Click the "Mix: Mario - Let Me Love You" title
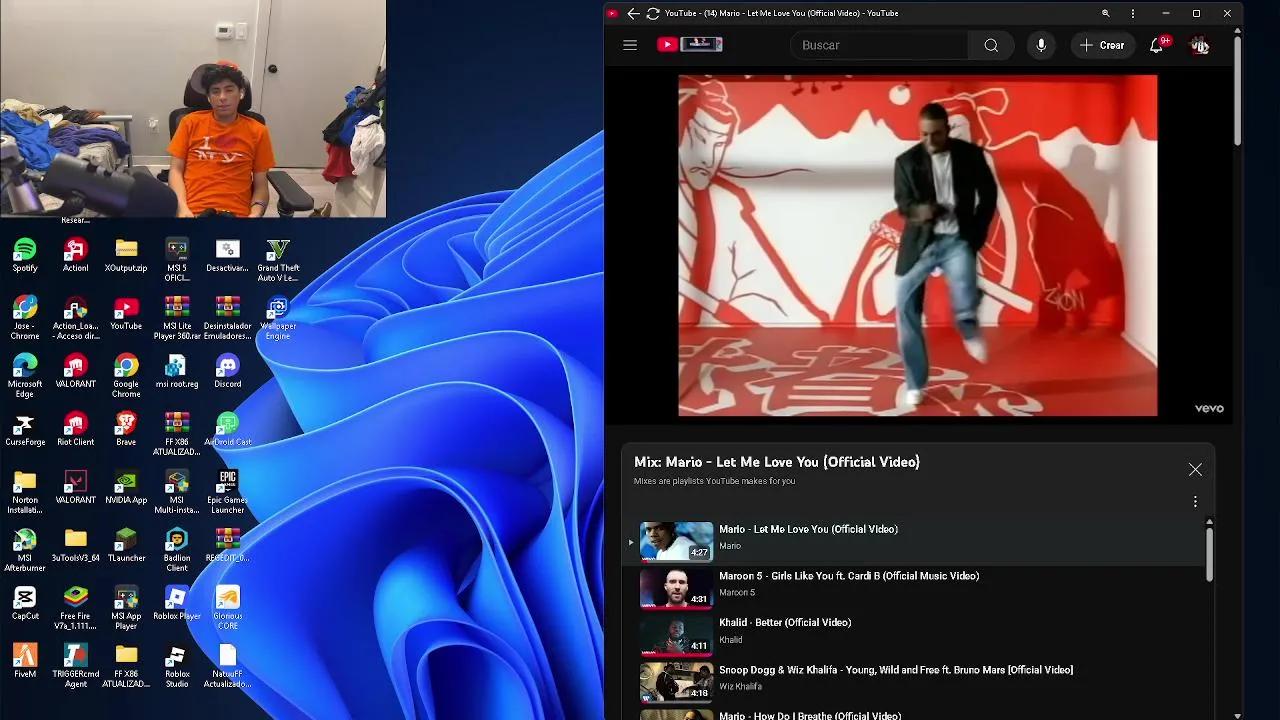 click(777, 462)
